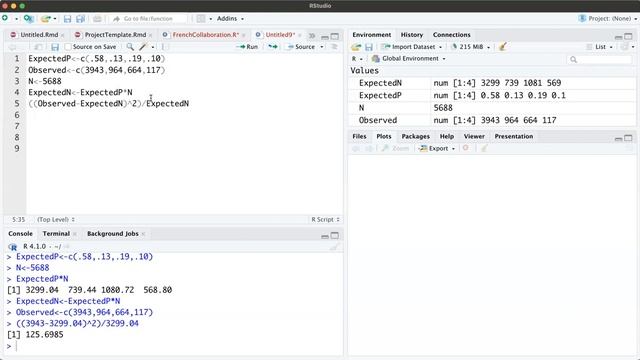640x360 pixels.
Task: Show hidden source tabs with chevron
Action: [x=312, y=36]
